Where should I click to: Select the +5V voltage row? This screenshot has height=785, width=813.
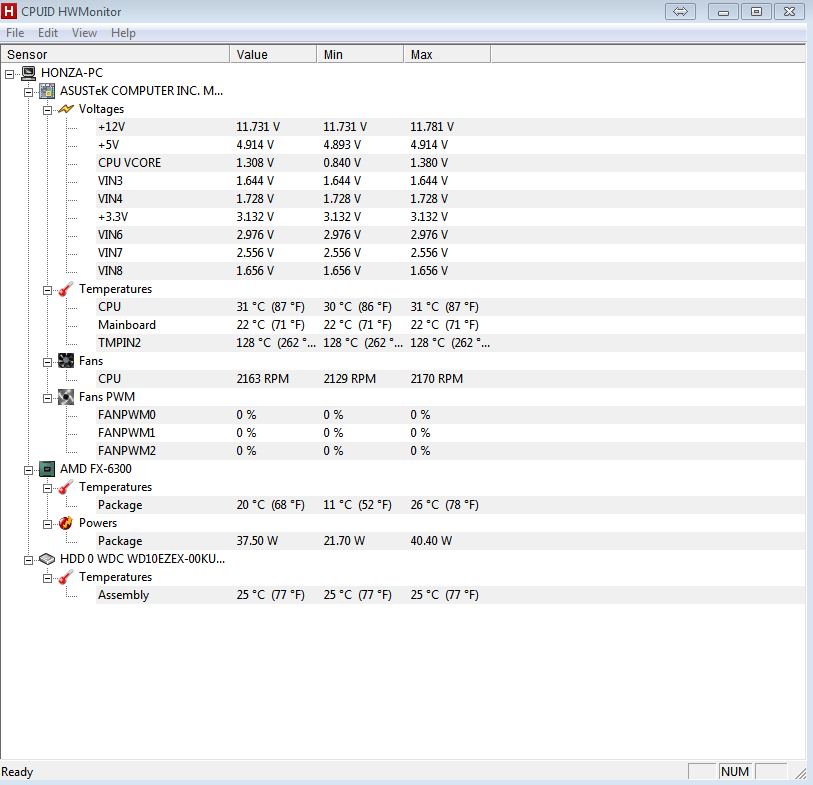450,145
